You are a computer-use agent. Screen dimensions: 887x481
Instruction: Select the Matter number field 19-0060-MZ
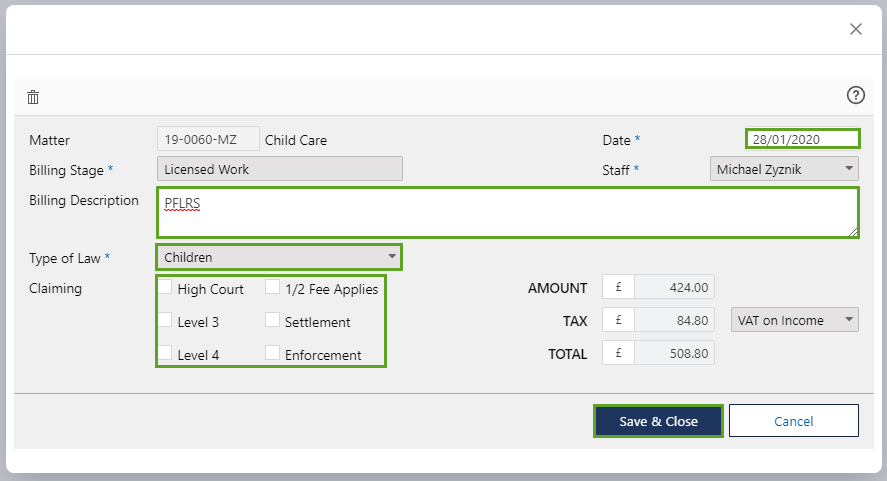pos(208,140)
